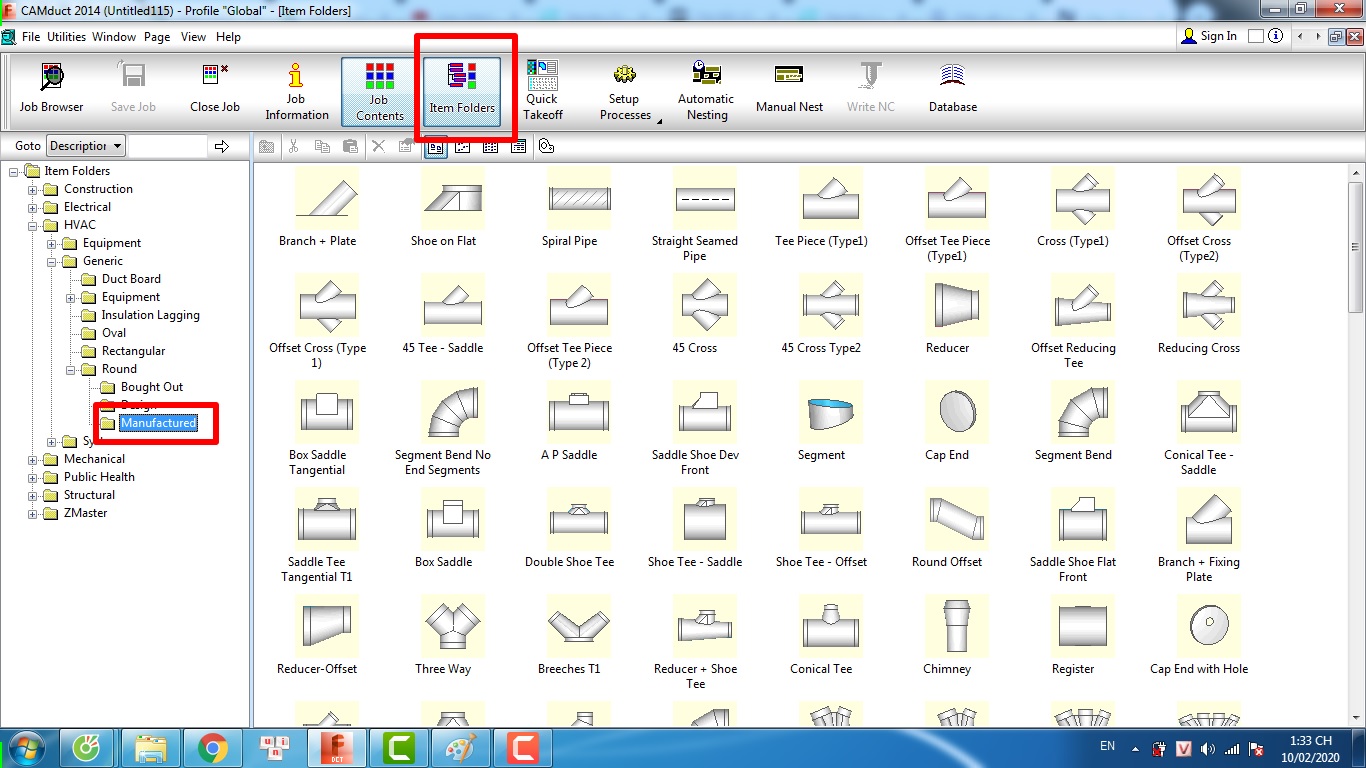Collapse the HVAC folder tree
1366x768 pixels.
tap(33, 226)
